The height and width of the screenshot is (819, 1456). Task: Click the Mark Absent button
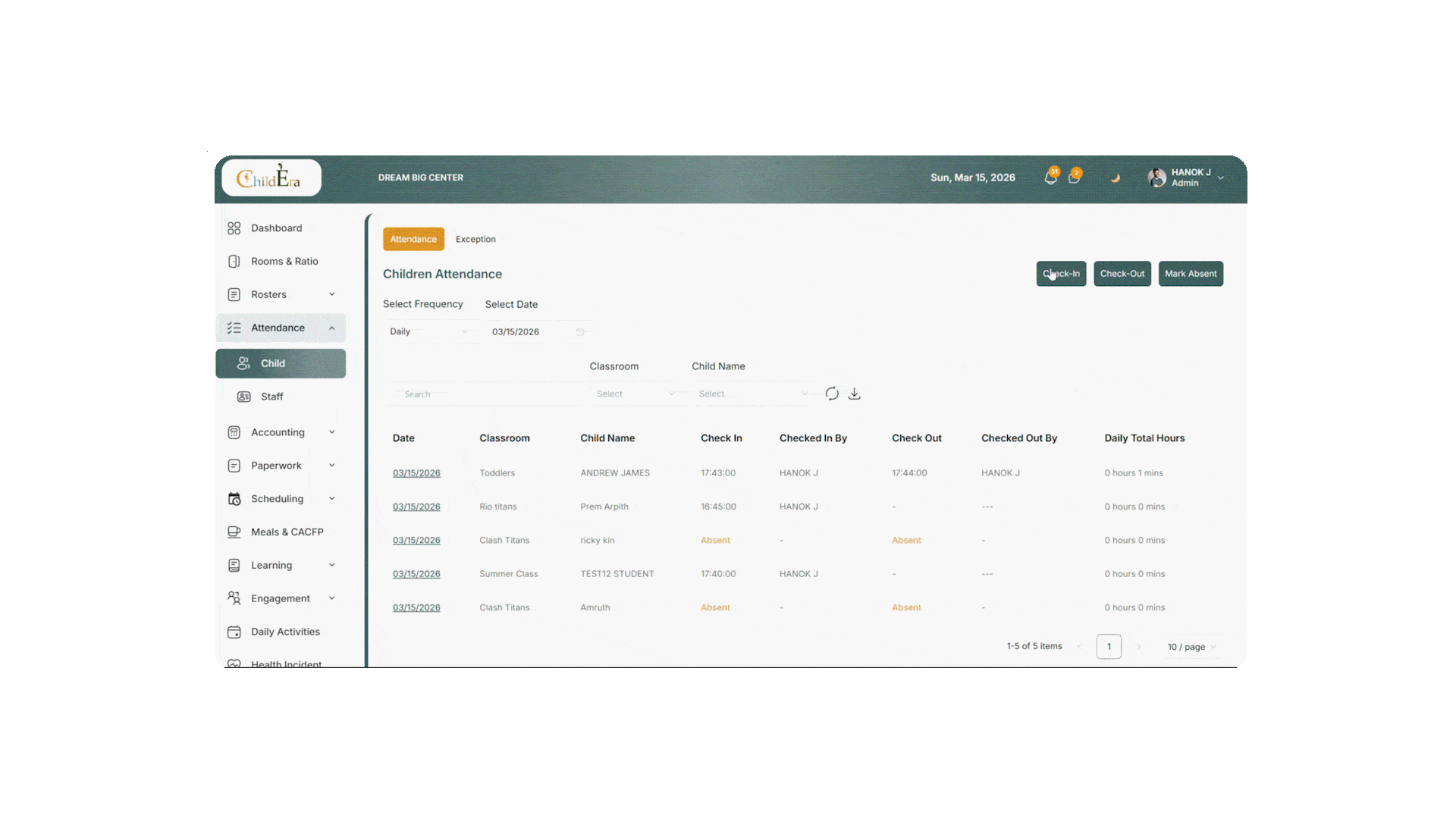click(1191, 274)
